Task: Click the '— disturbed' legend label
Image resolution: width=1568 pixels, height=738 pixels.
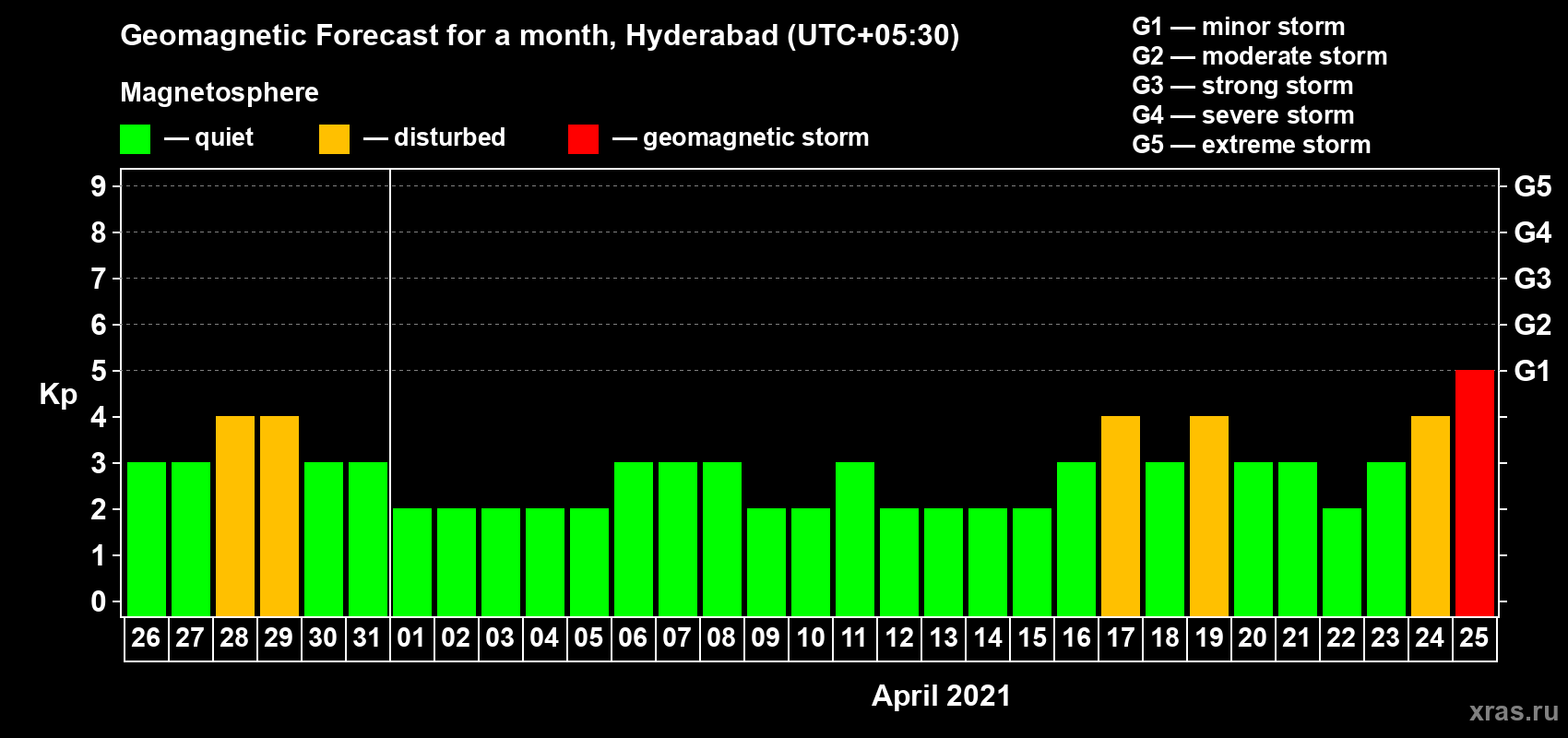Action: 434,137
